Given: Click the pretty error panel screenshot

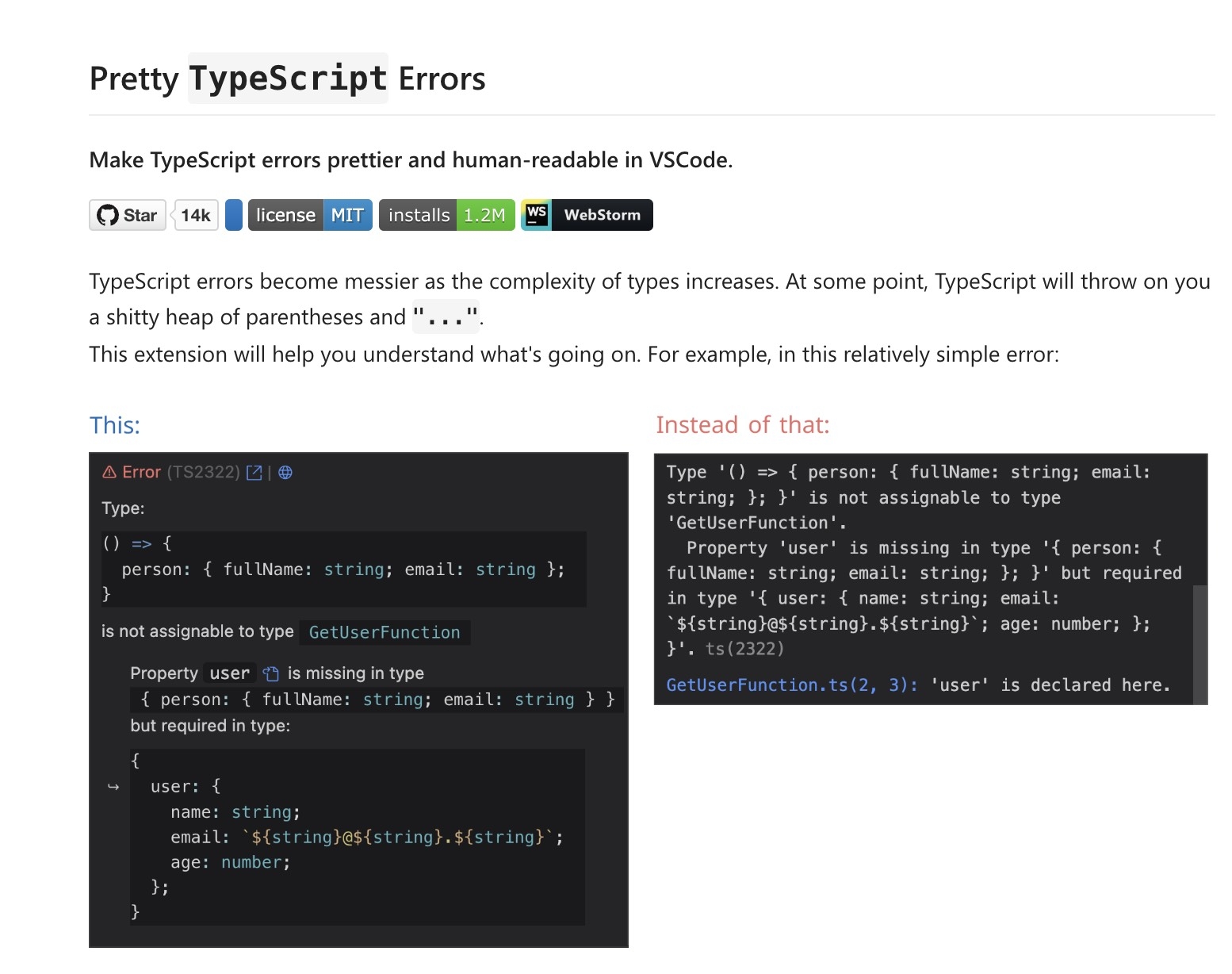Looking at the screenshot, I should pyautogui.click(x=358, y=700).
